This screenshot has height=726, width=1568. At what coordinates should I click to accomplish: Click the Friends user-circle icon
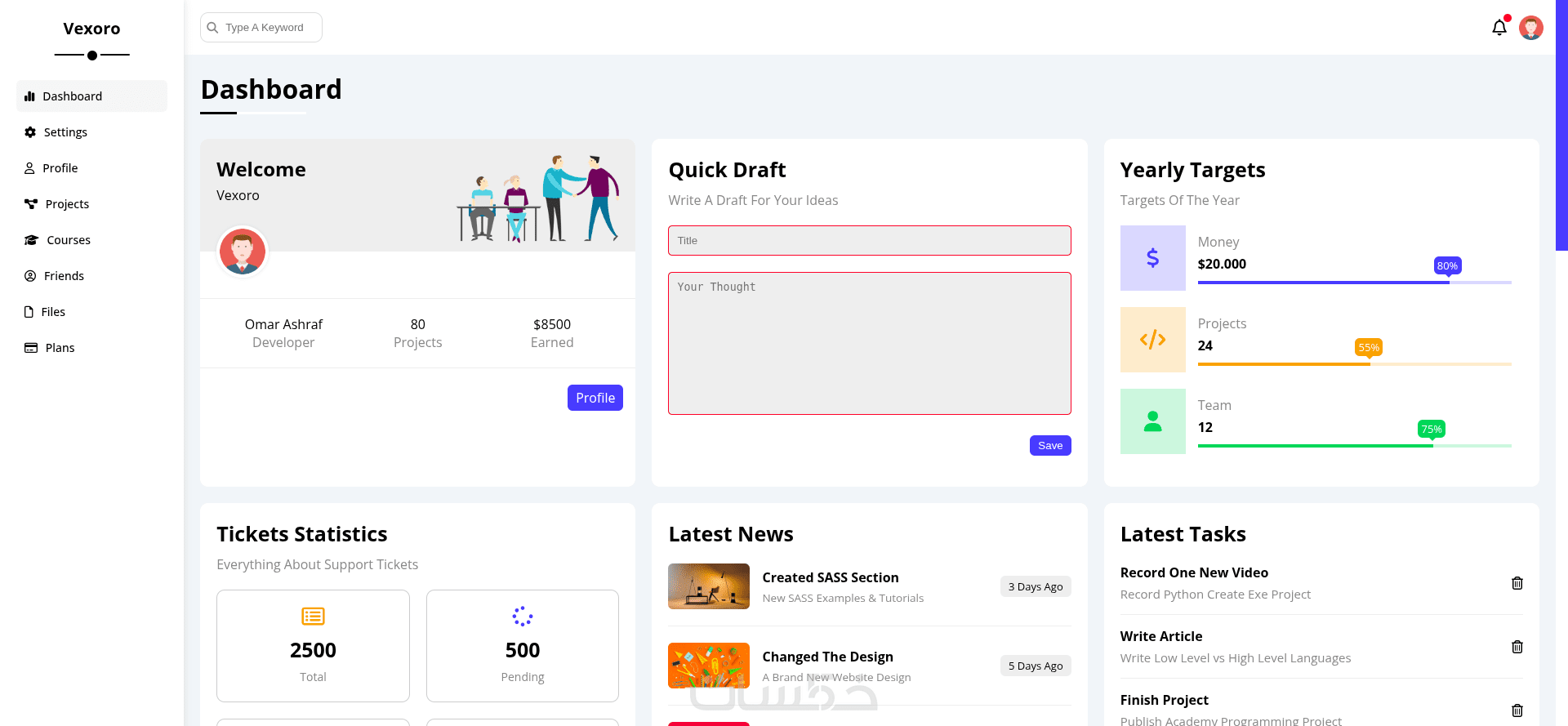30,276
